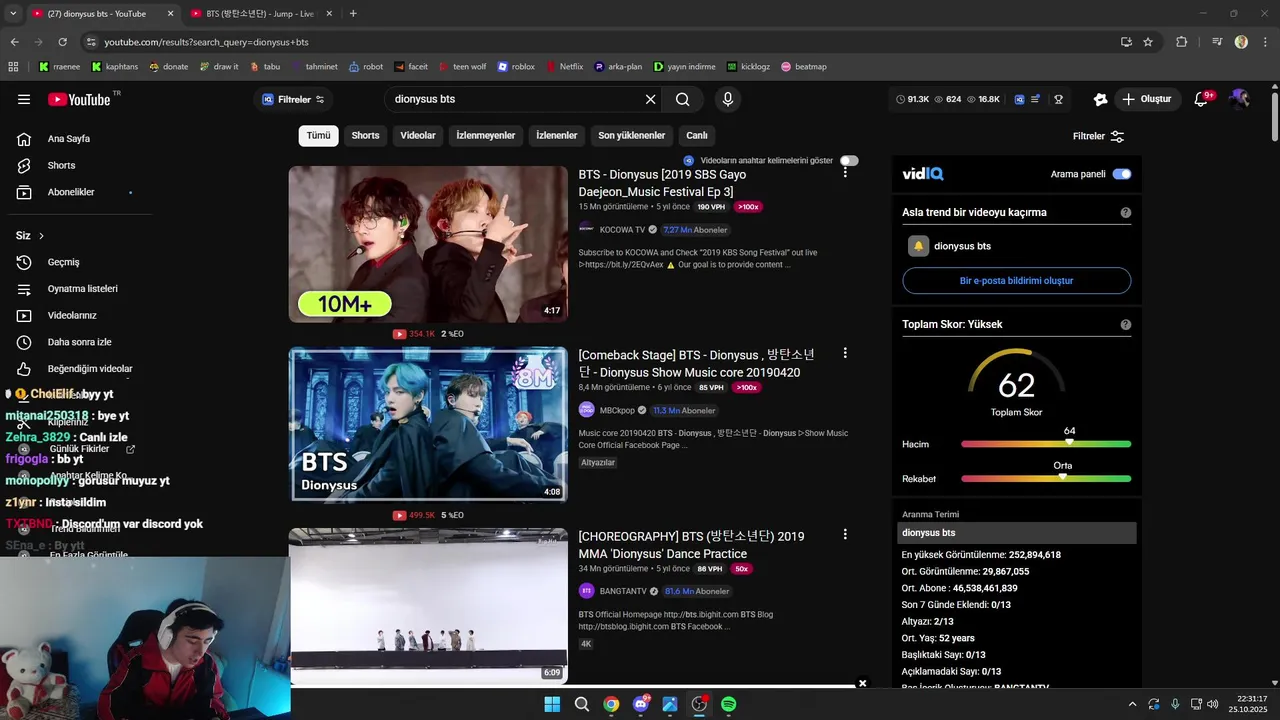Click the Chrome address bar
The image size is (1280, 720).
(600, 42)
